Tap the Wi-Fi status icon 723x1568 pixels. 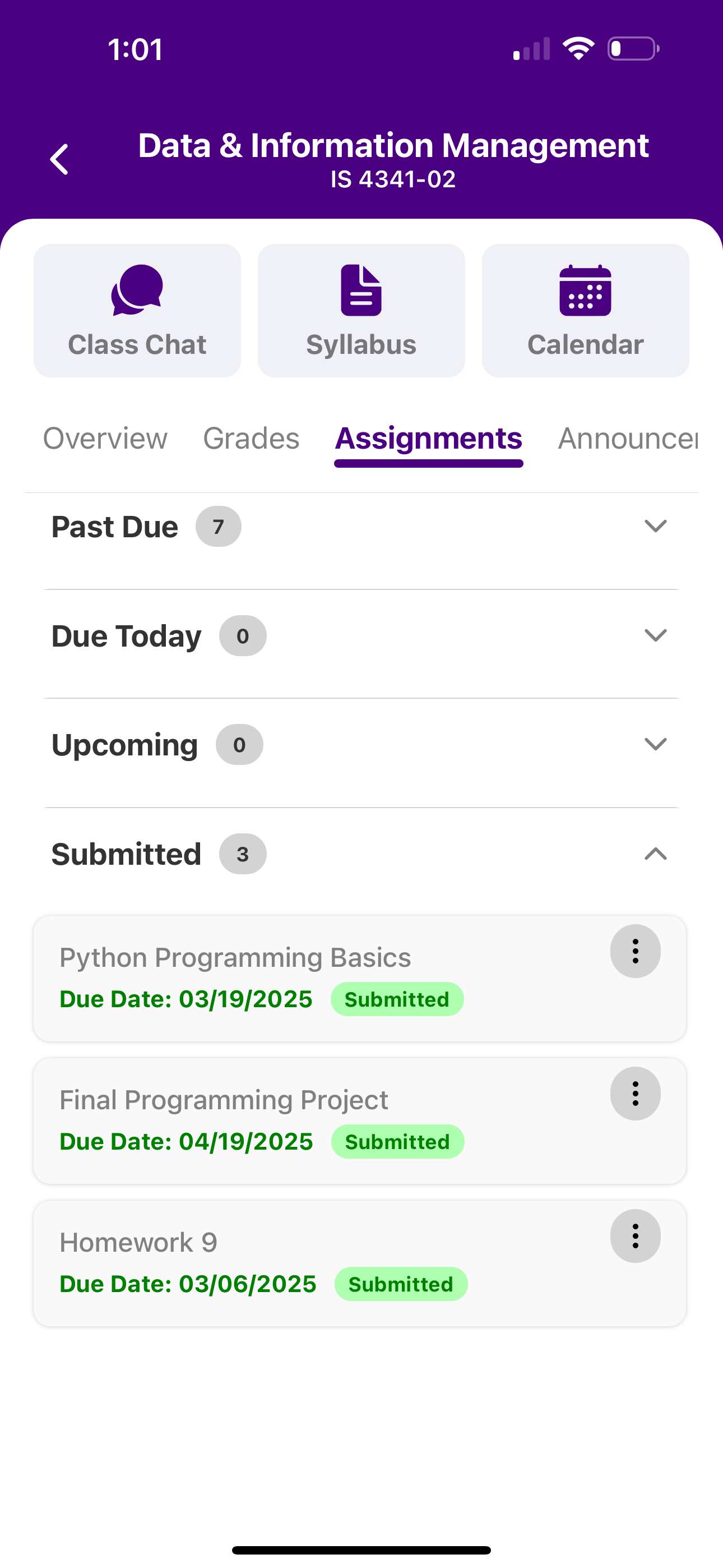coord(578,49)
